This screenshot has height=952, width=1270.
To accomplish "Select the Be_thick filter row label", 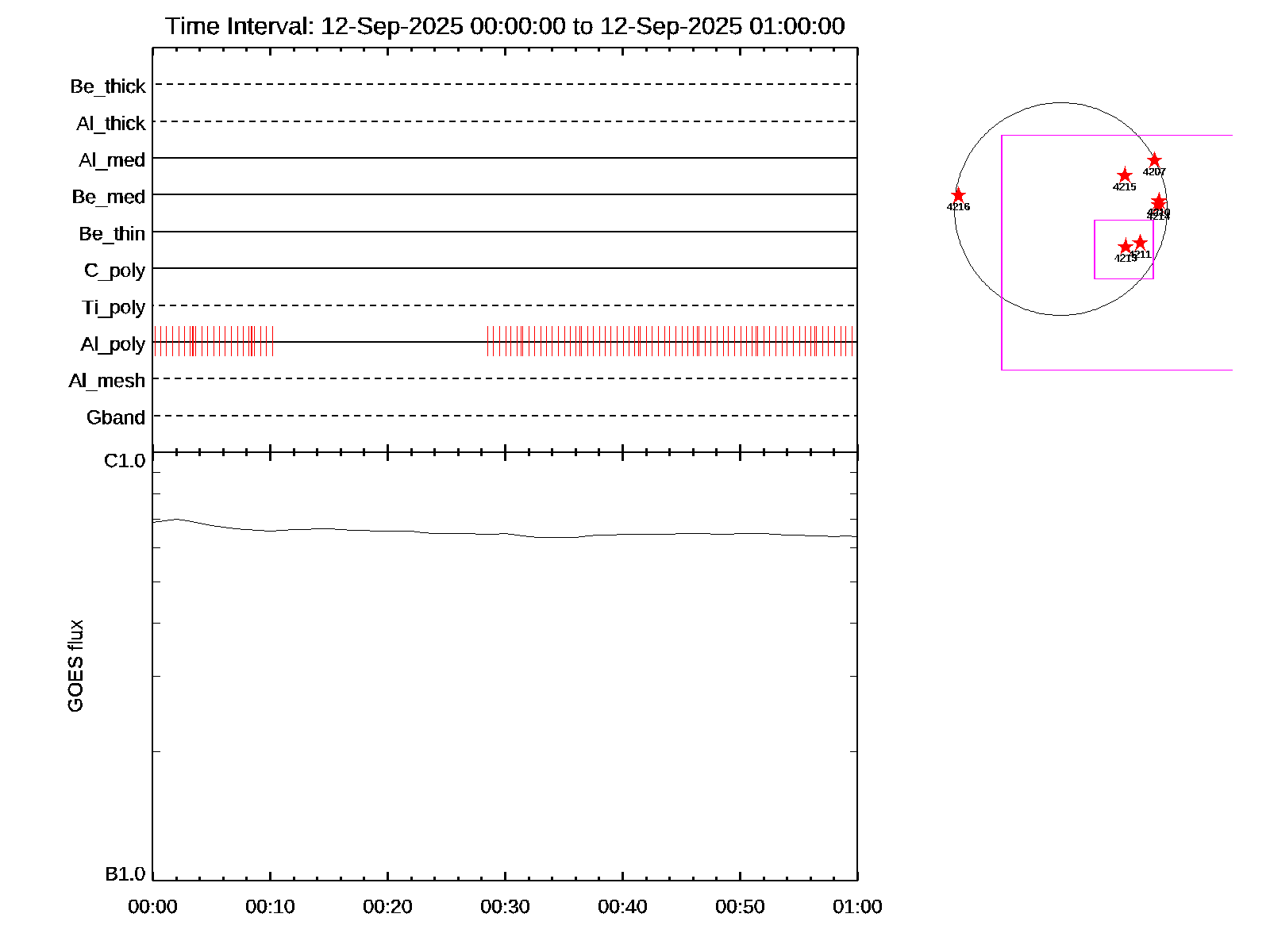I will (108, 86).
